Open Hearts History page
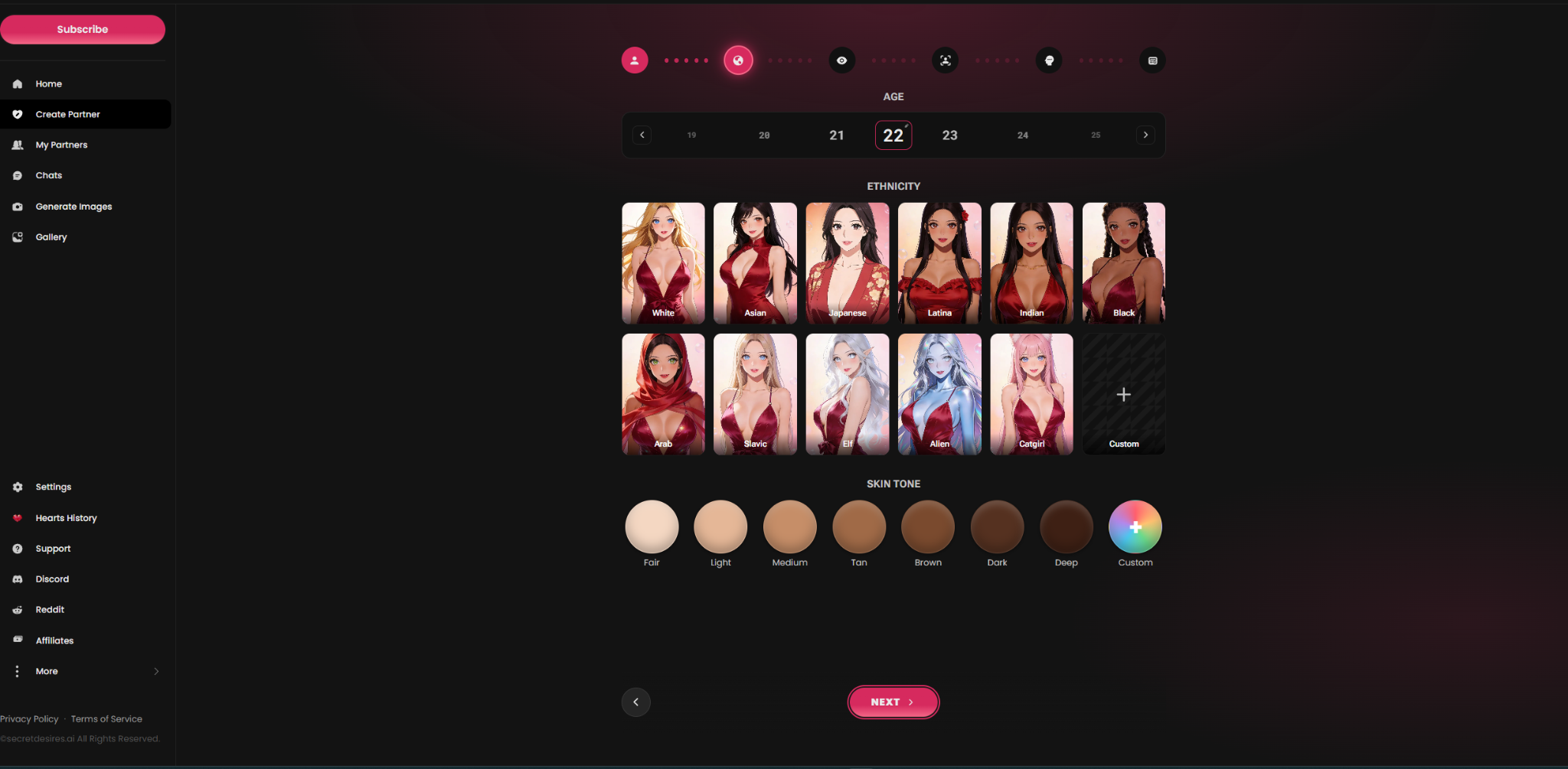Viewport: 1568px width, 769px height. pos(66,518)
